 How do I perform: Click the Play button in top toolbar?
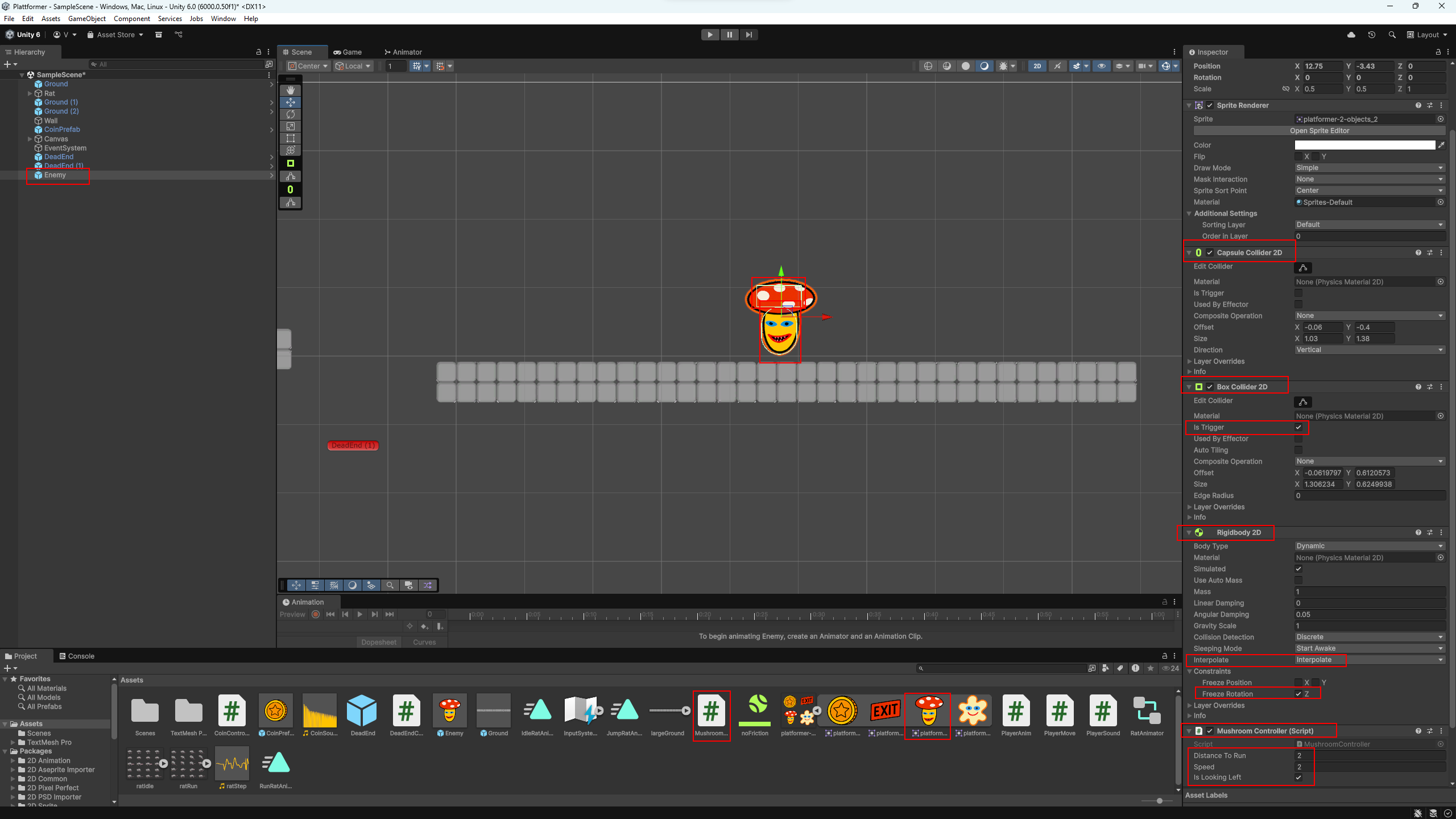click(710, 35)
